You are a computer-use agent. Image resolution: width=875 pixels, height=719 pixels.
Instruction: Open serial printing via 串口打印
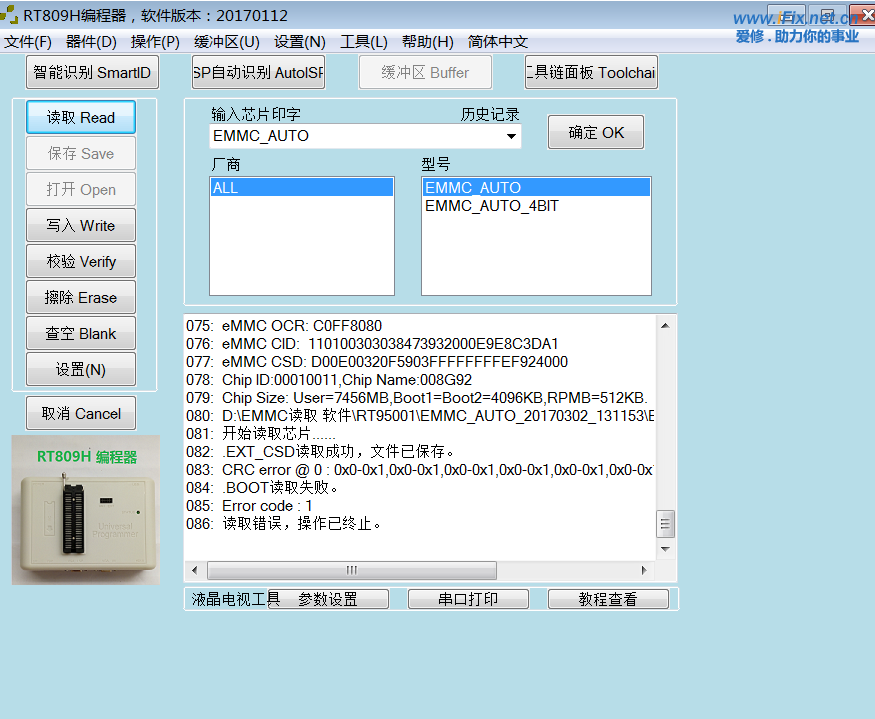(x=468, y=598)
